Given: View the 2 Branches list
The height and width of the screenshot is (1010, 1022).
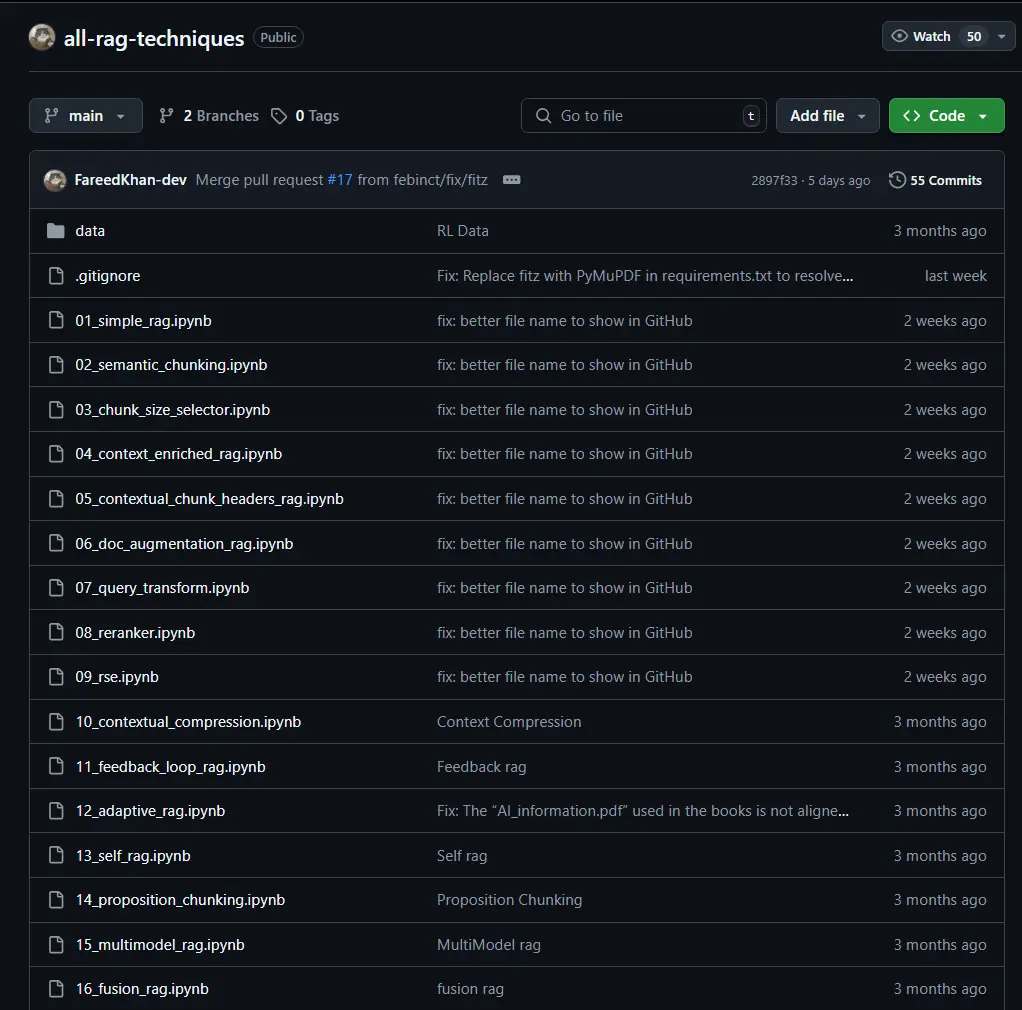Looking at the screenshot, I should [210, 116].
